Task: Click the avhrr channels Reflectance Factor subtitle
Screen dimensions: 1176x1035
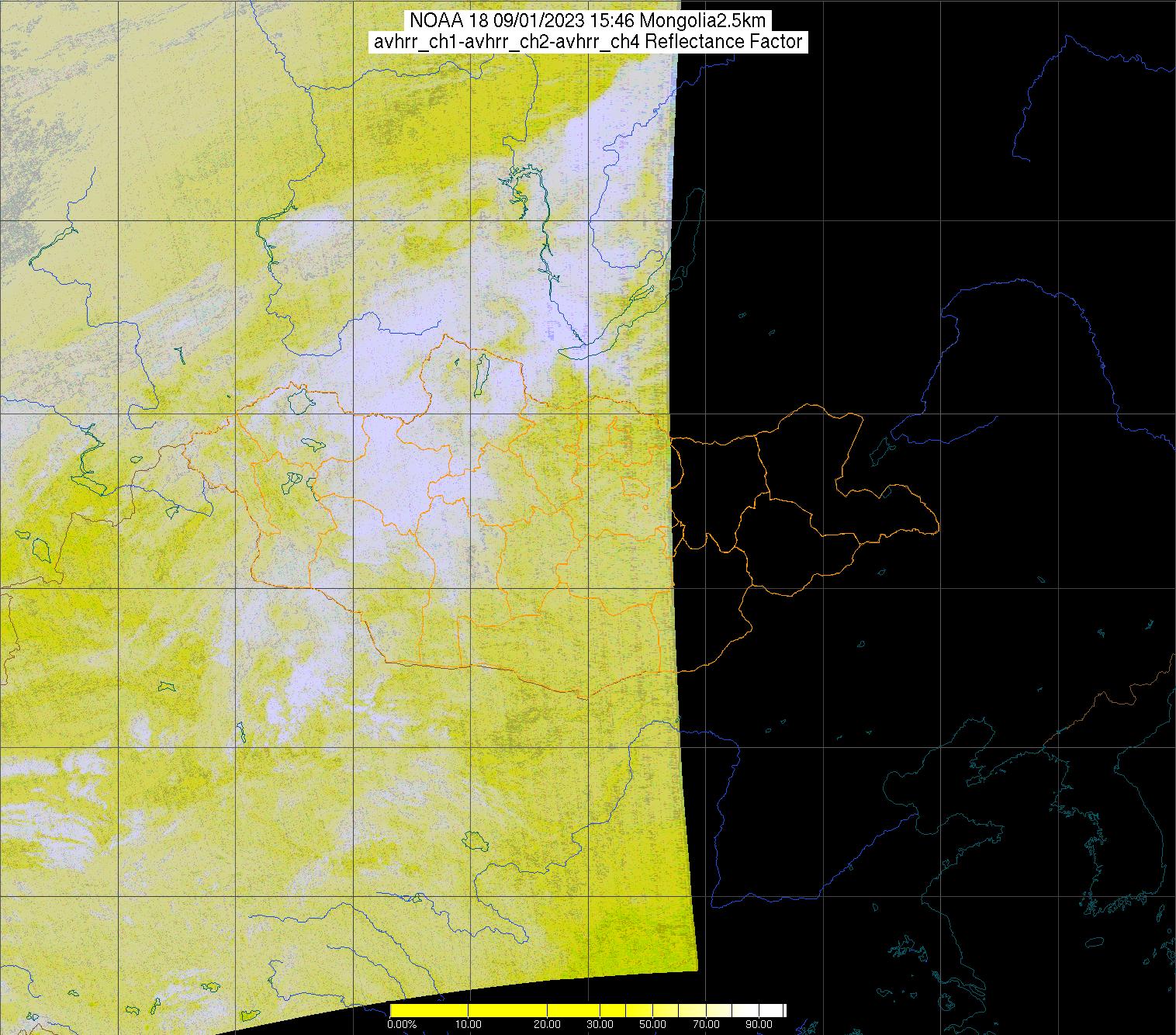Action: (x=588, y=42)
